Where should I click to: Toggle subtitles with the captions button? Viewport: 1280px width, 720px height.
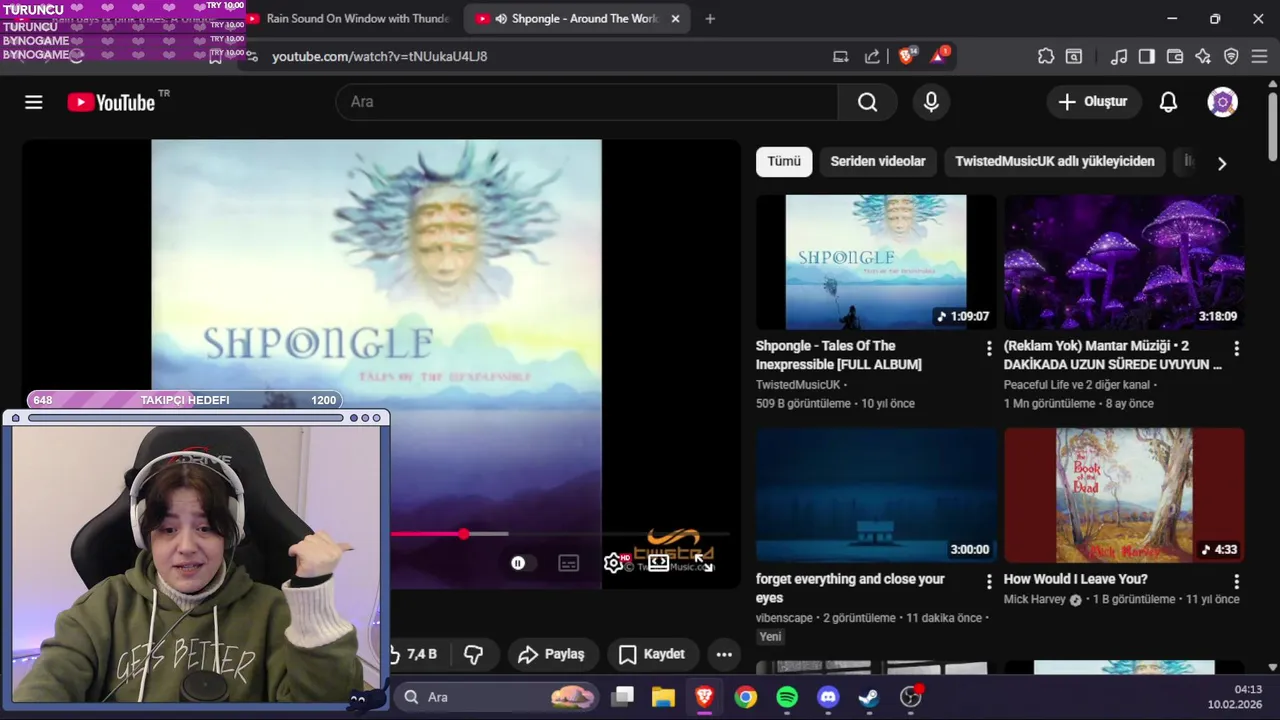(569, 563)
